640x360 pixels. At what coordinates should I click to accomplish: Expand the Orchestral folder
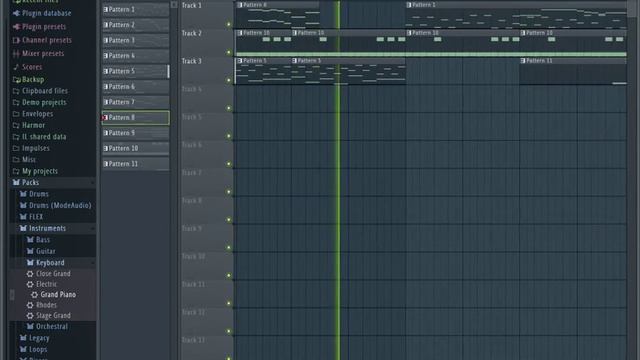click(x=52, y=327)
